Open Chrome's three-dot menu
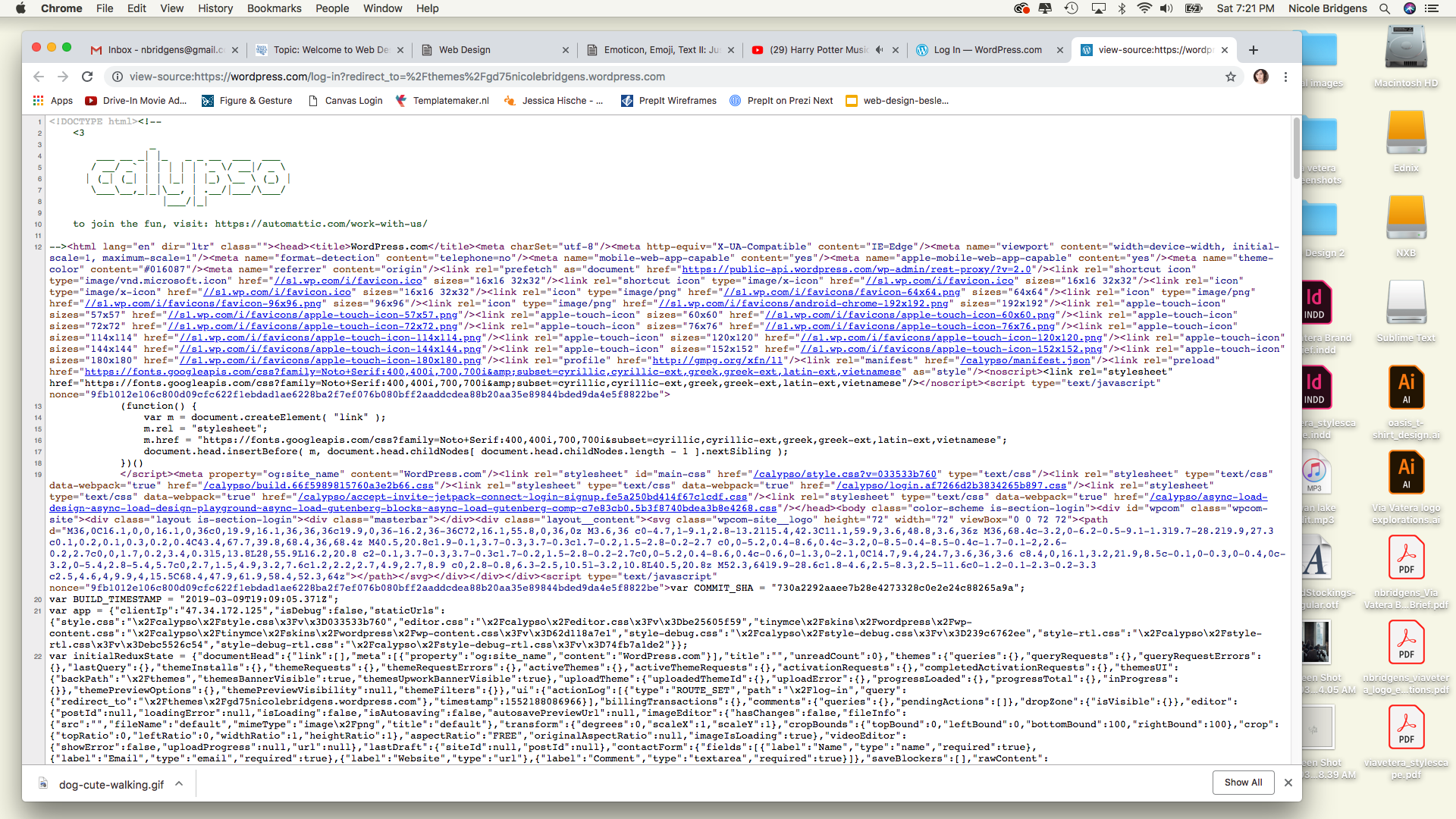 pos(1285,77)
